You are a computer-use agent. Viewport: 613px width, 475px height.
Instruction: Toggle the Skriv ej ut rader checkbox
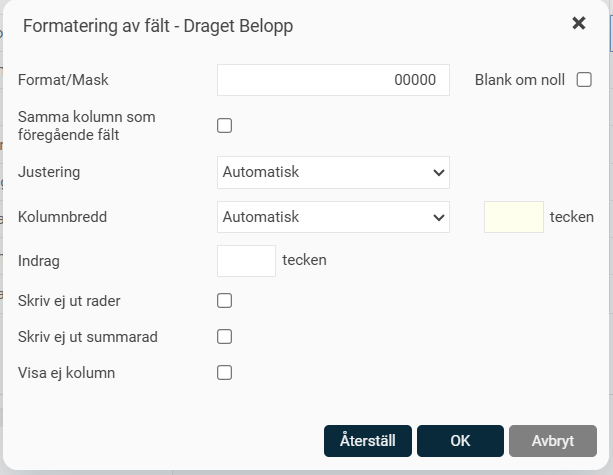tap(225, 301)
